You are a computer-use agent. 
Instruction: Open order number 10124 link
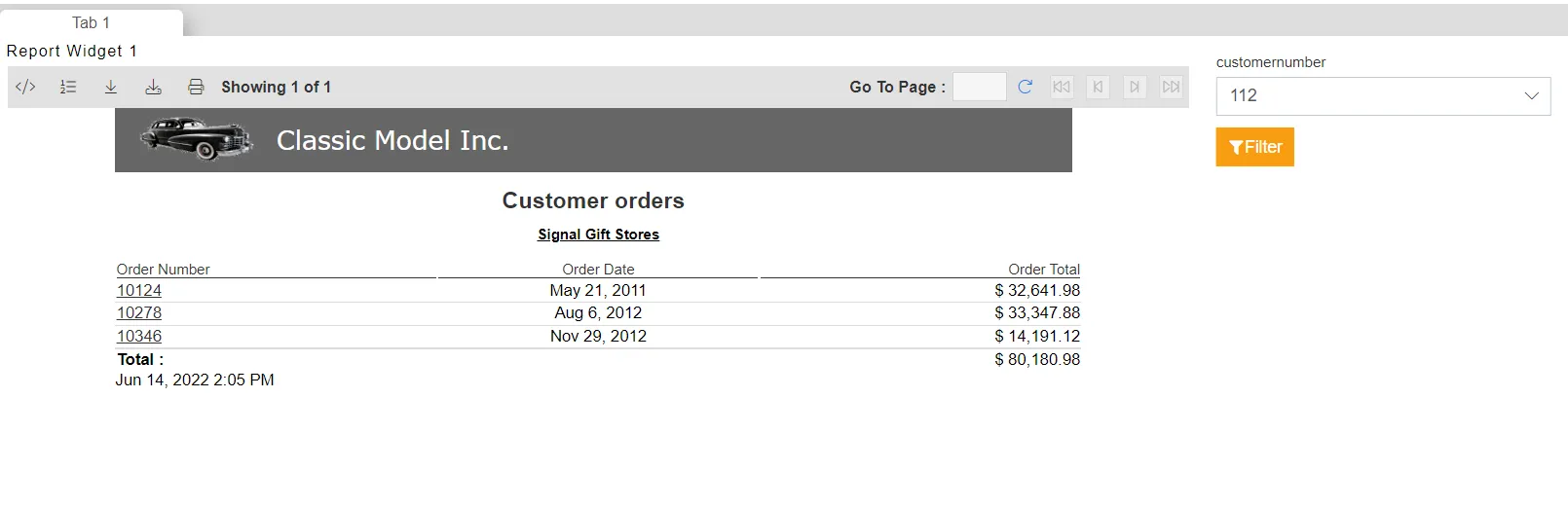click(139, 290)
